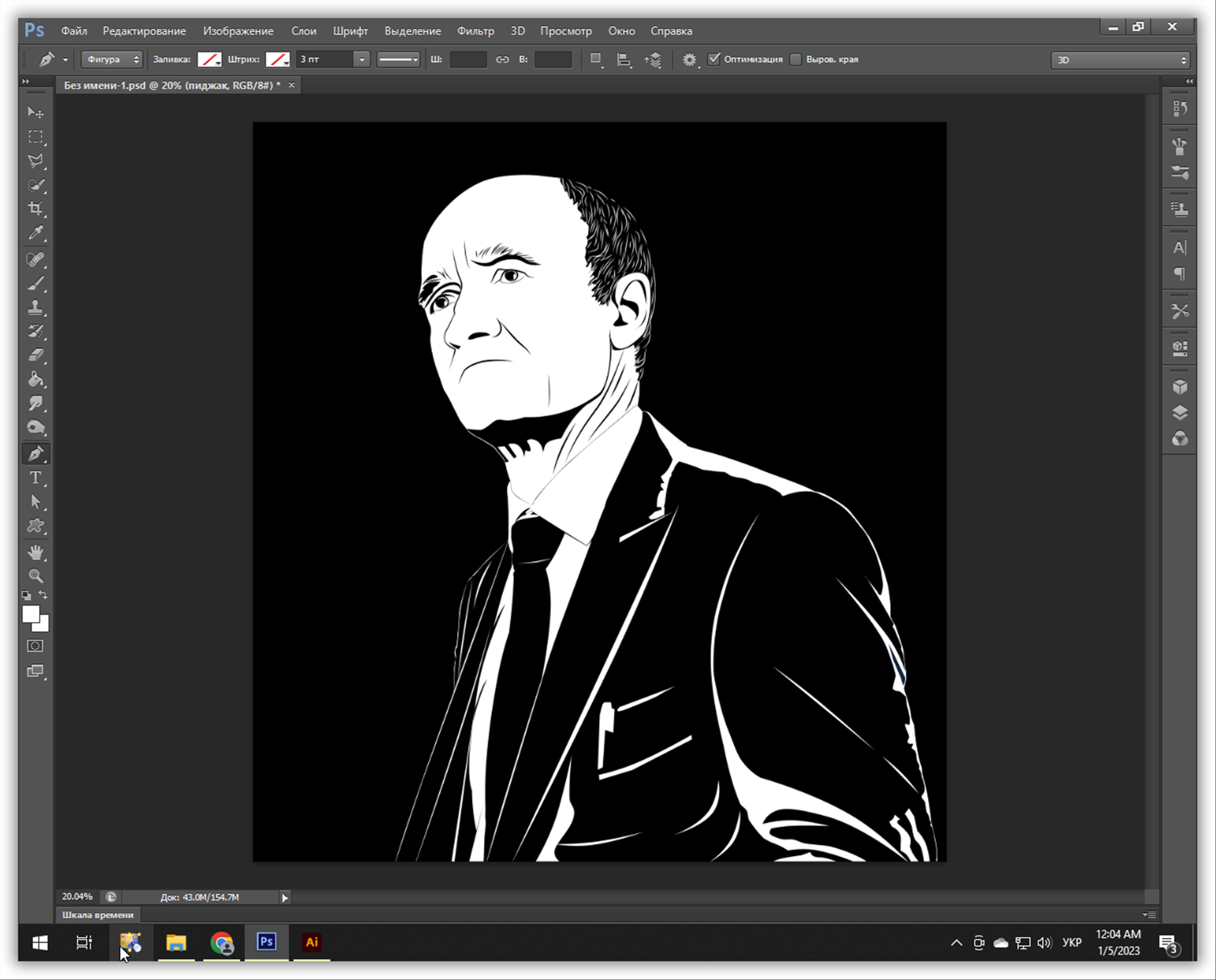Screen dimensions: 1216x980
Task: Enable the Выров. края checkbox
Action: tap(796, 59)
